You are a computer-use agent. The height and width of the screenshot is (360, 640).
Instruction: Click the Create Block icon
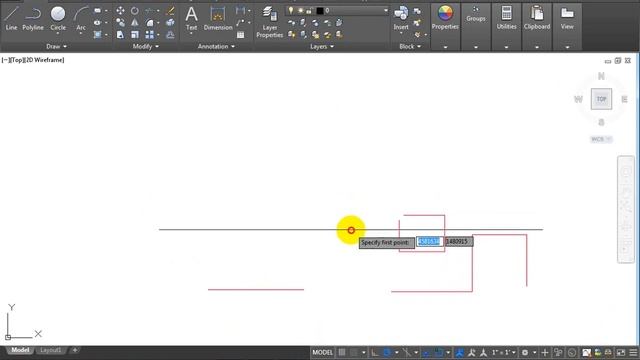417,11
